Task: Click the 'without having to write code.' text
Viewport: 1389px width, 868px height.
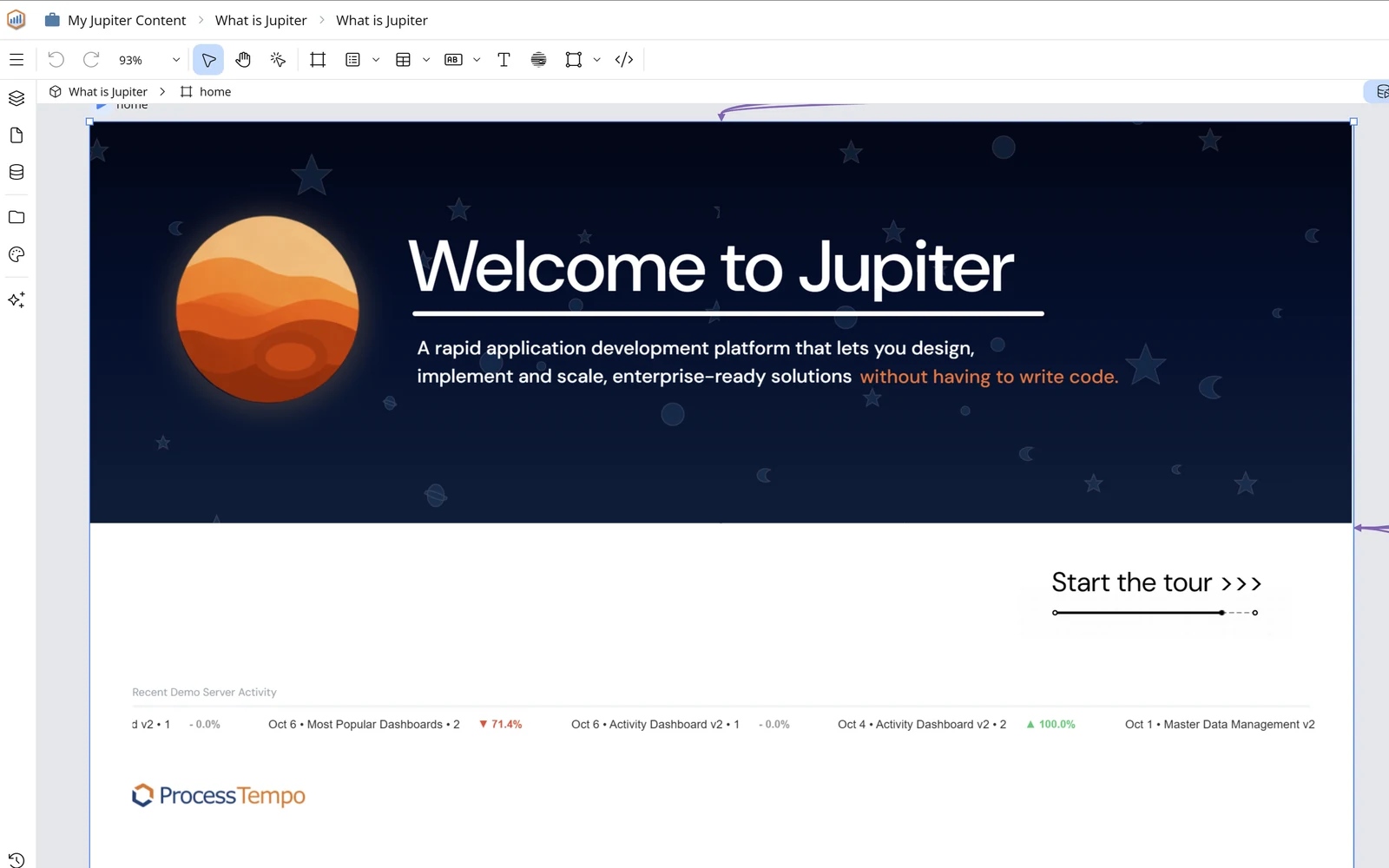Action: tap(989, 377)
